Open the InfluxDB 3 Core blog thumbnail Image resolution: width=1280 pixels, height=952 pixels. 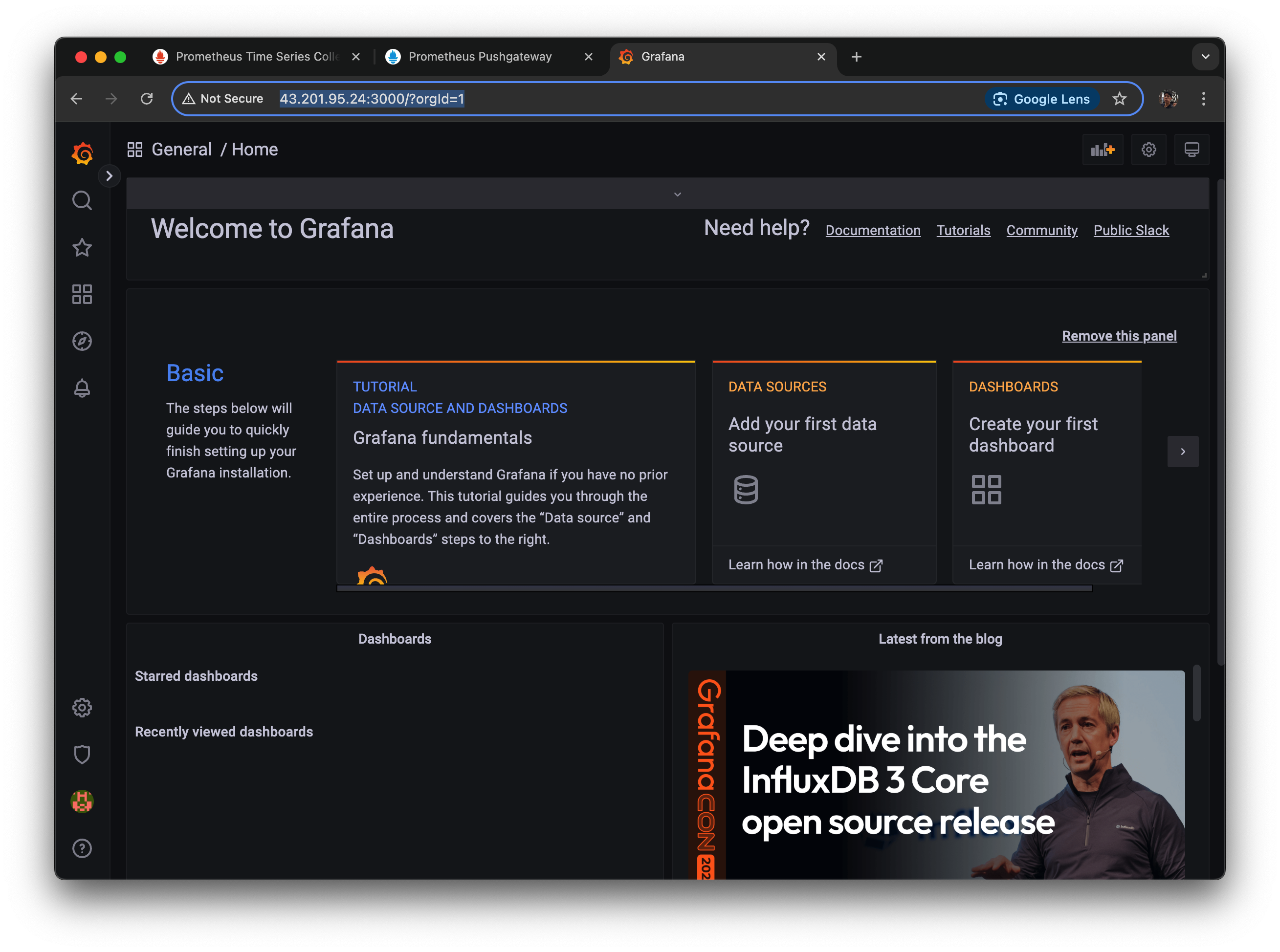(x=936, y=774)
